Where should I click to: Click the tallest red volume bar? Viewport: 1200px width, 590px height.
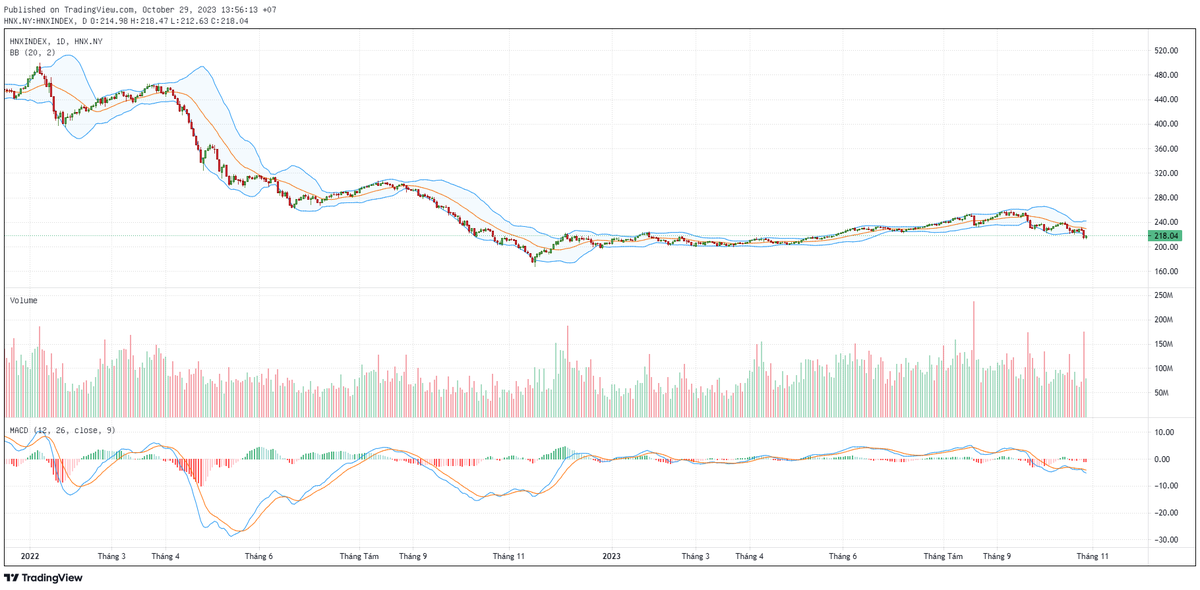(x=973, y=358)
